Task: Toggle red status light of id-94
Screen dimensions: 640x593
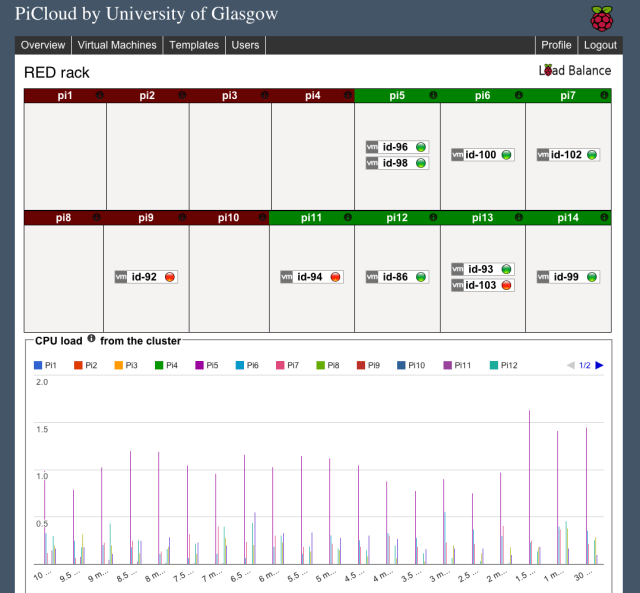Action: click(336, 277)
